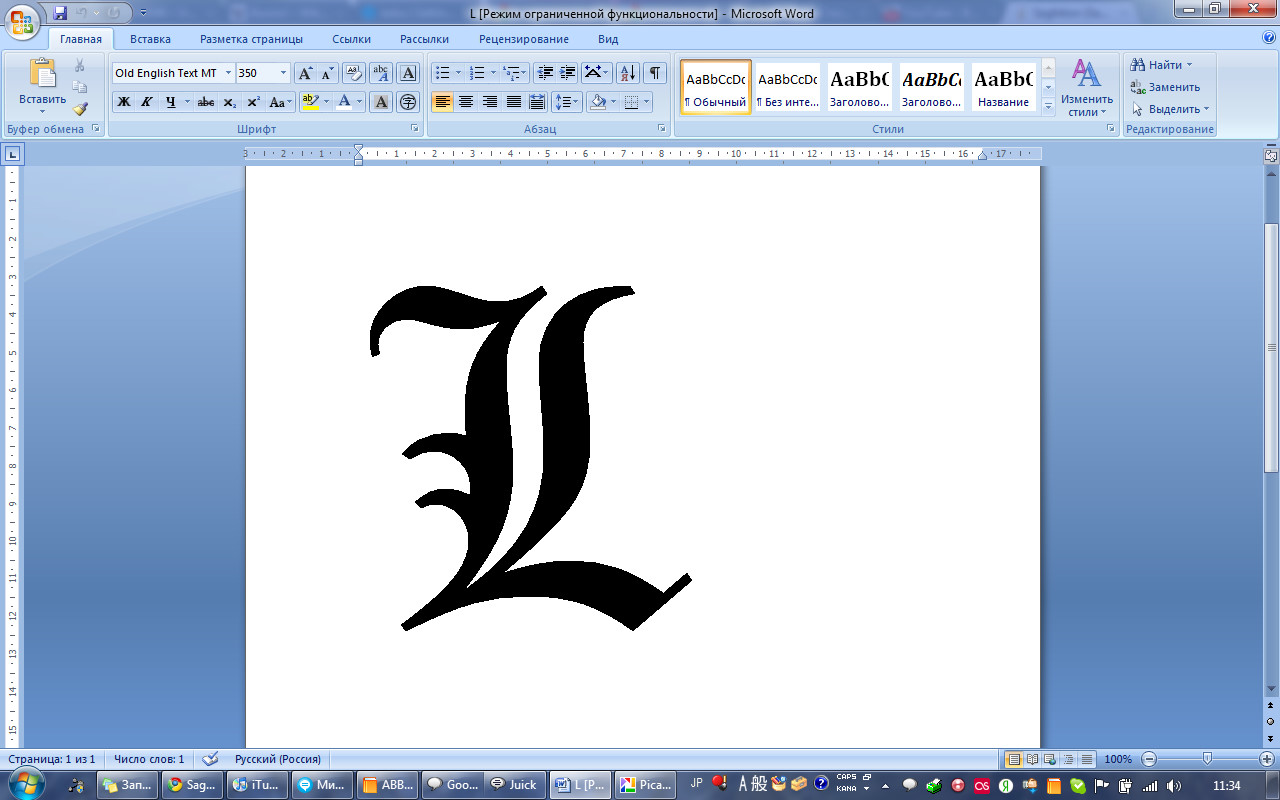The width and height of the screenshot is (1280, 800).
Task: Insert an enclosed character with circled symbol icon
Action: click(408, 102)
